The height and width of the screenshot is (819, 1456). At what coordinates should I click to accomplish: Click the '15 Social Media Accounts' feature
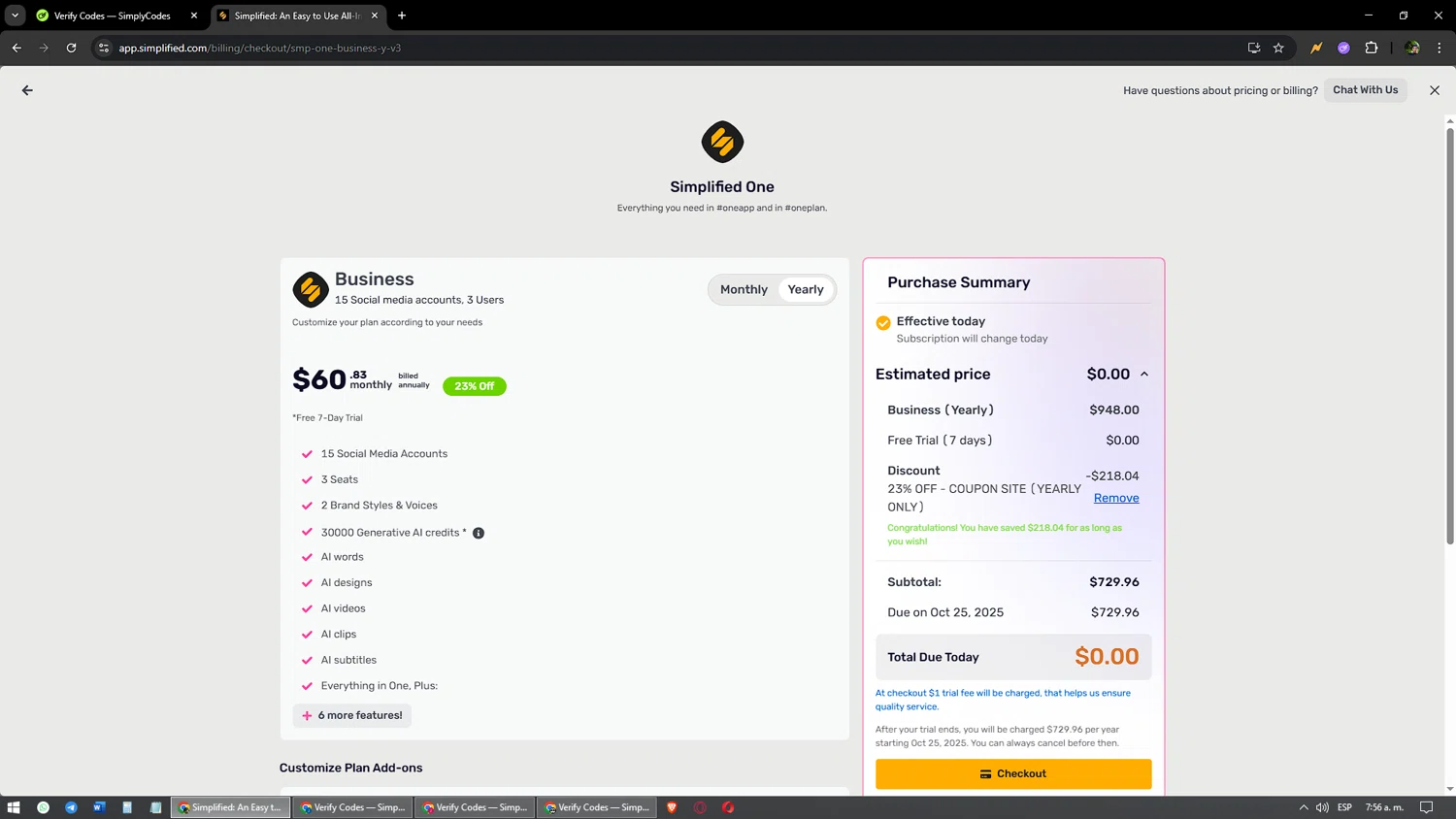click(384, 454)
